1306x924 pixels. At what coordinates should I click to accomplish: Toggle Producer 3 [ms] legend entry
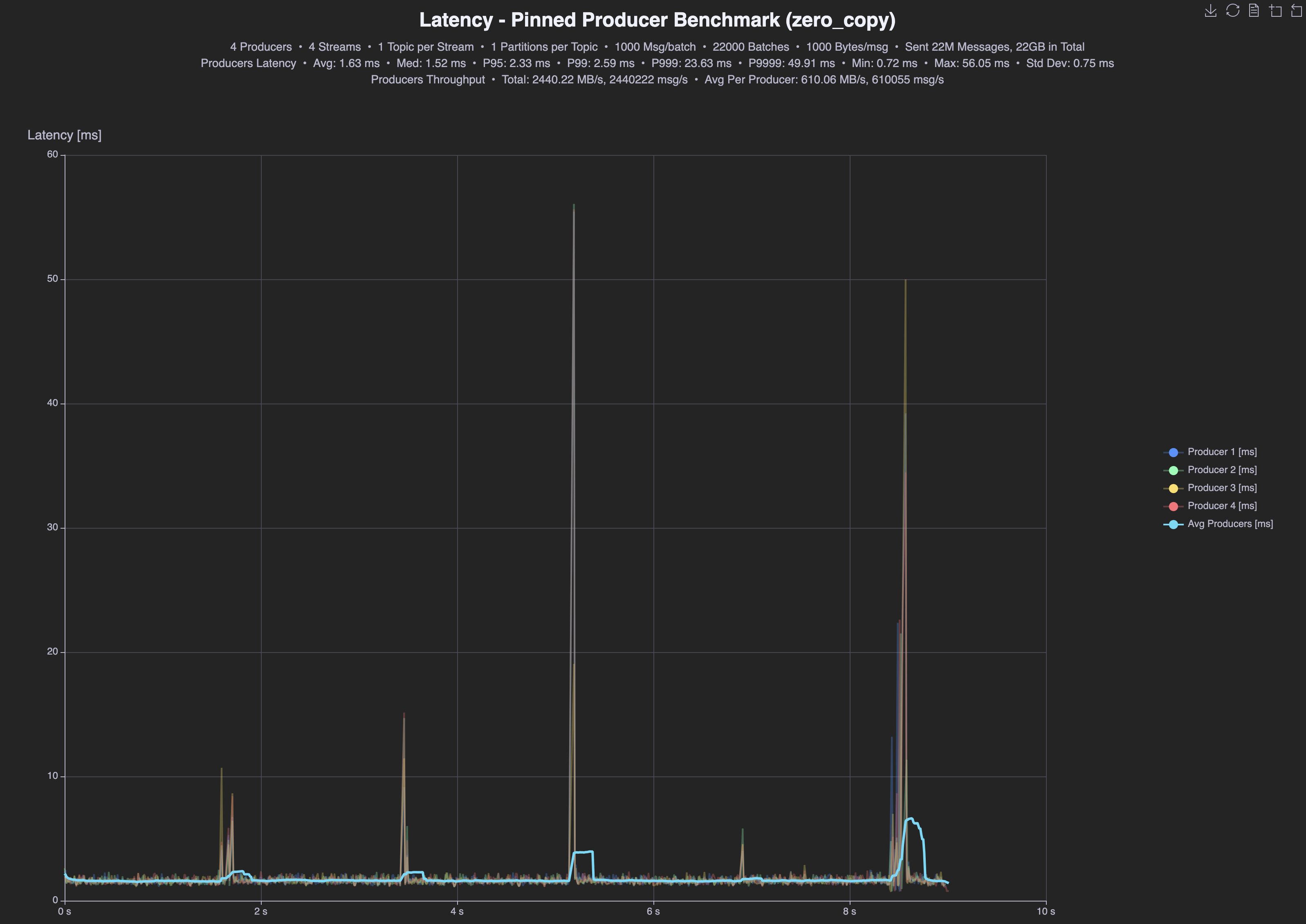tap(1222, 488)
